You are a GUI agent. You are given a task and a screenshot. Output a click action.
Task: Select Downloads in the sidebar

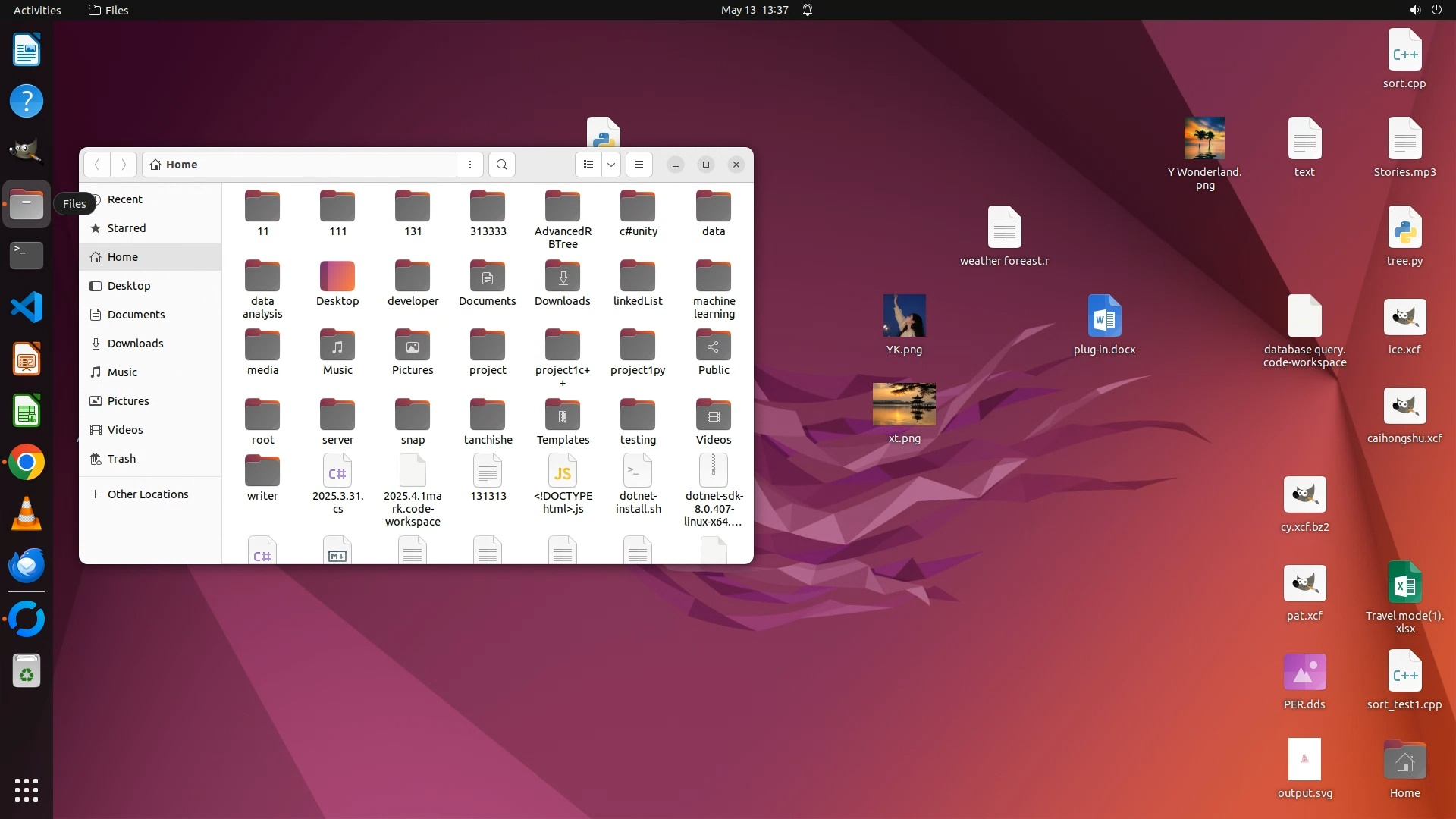point(135,344)
